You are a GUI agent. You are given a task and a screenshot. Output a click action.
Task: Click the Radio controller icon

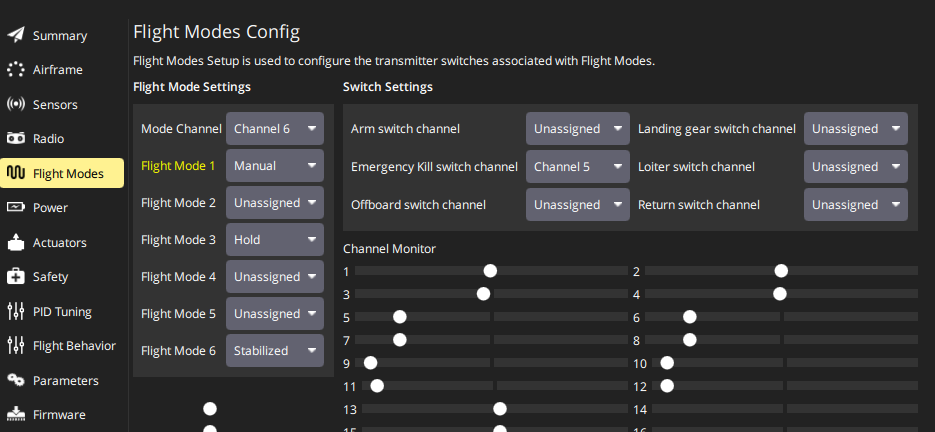point(16,139)
